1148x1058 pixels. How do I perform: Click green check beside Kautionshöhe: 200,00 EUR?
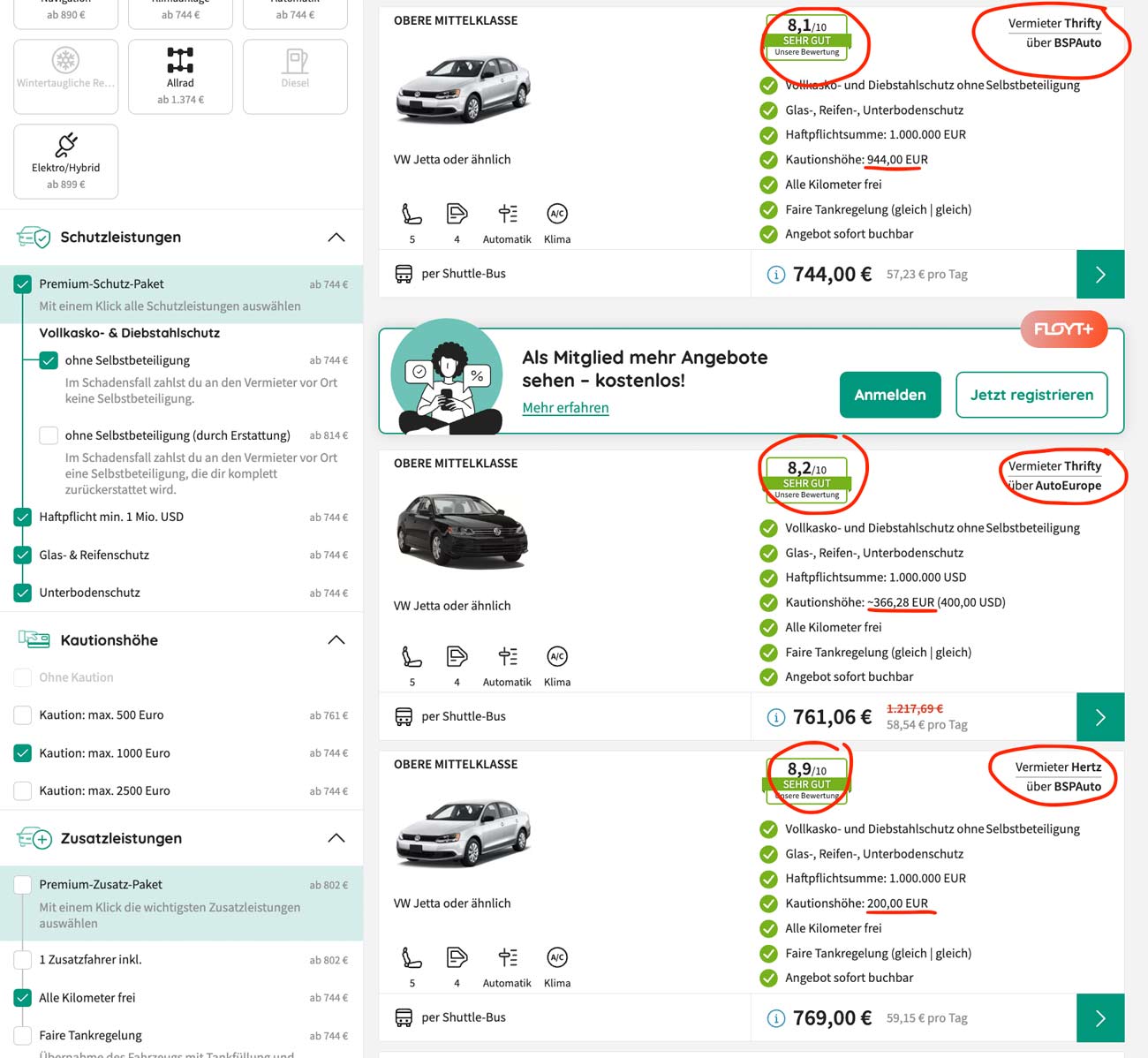click(x=768, y=903)
